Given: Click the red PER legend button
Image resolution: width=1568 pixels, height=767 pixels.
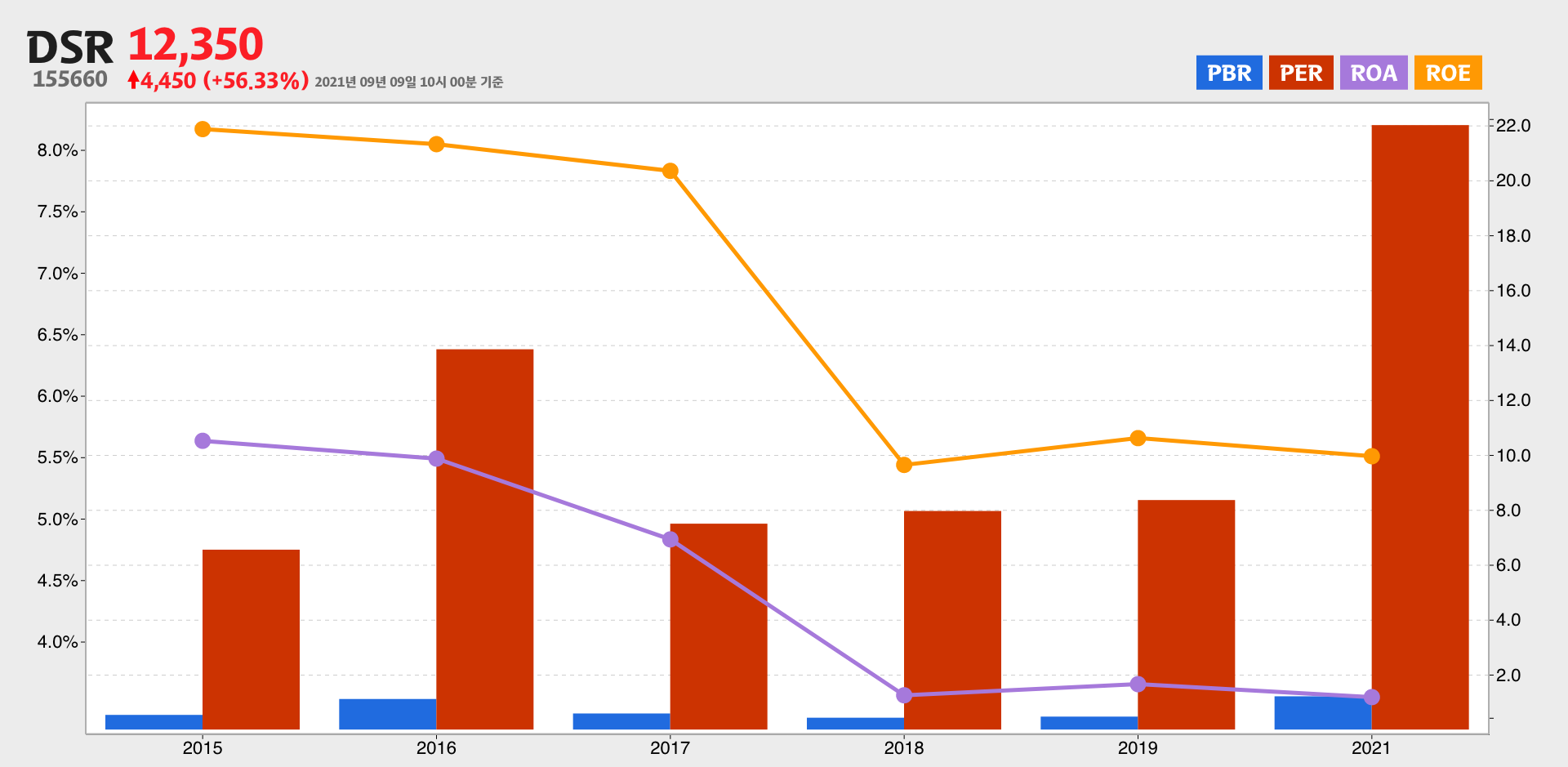Looking at the screenshot, I should (x=1301, y=73).
